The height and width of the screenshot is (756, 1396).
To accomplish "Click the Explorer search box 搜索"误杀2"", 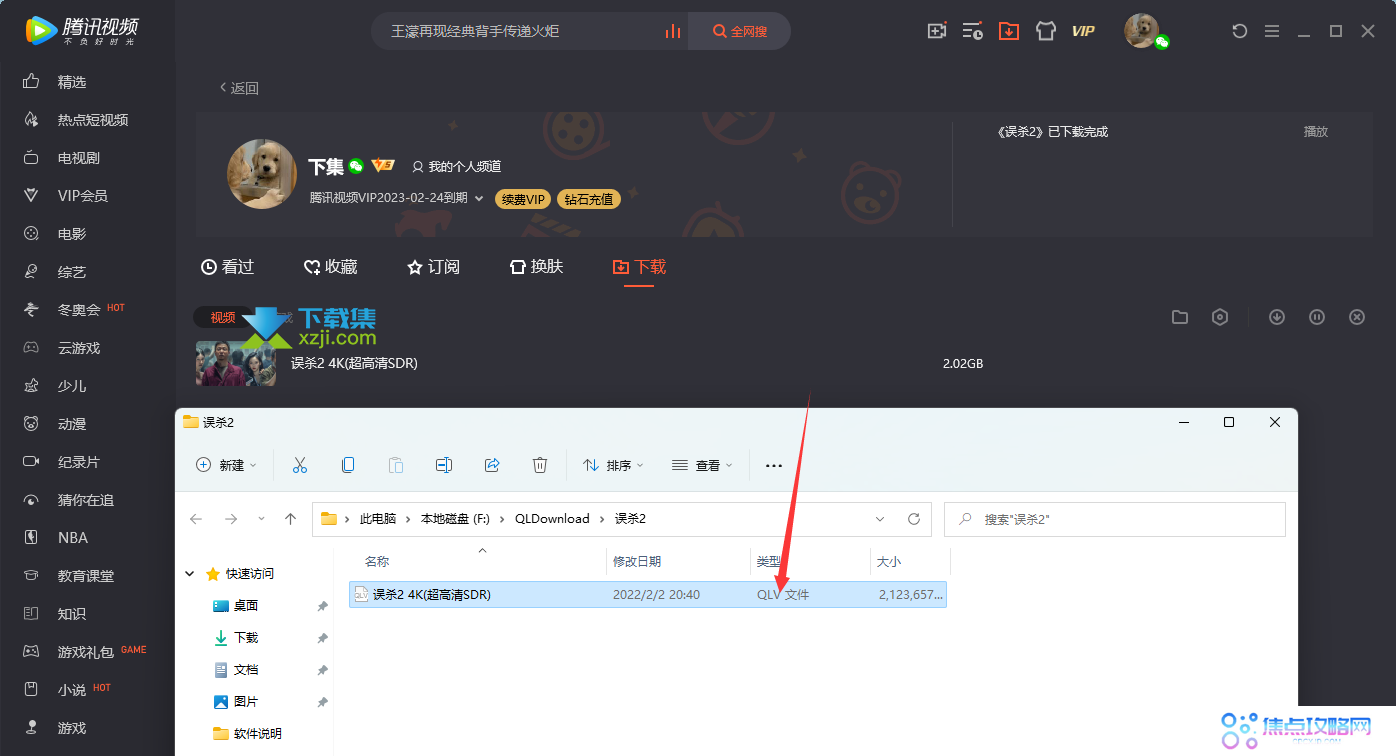I will (1115, 519).
